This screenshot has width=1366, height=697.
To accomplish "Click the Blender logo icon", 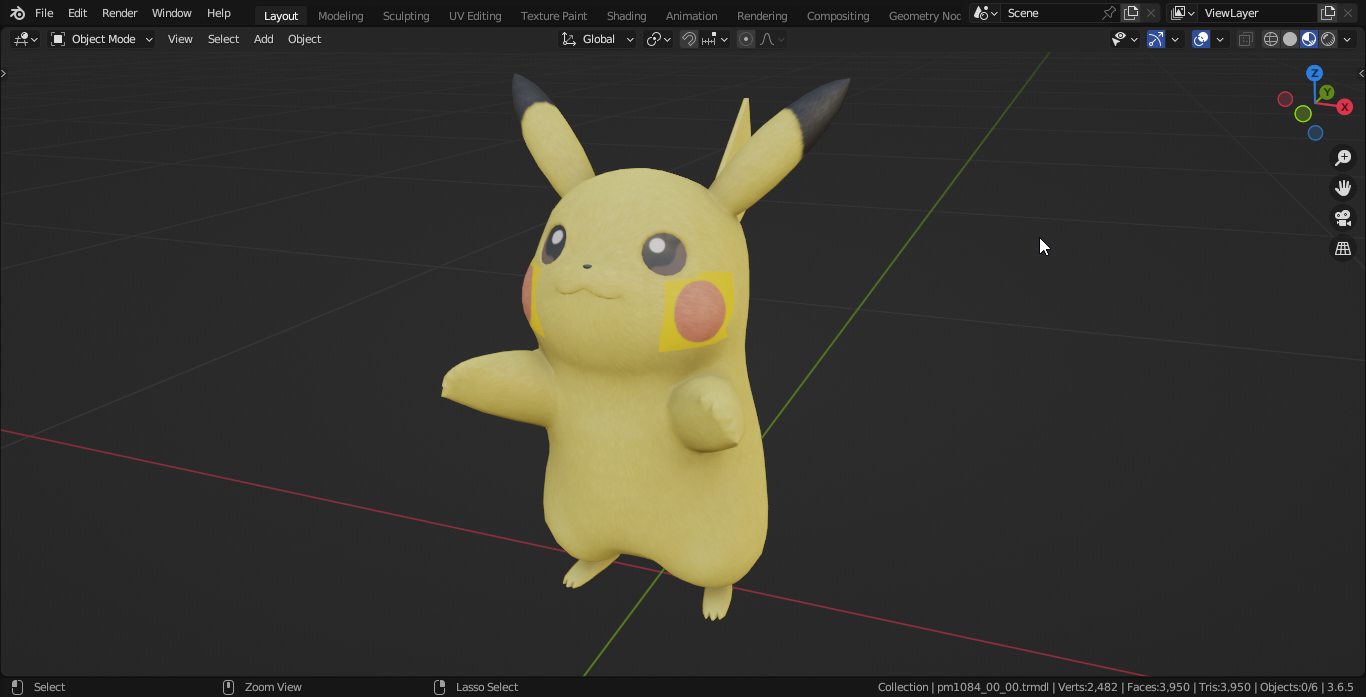I will [x=17, y=13].
